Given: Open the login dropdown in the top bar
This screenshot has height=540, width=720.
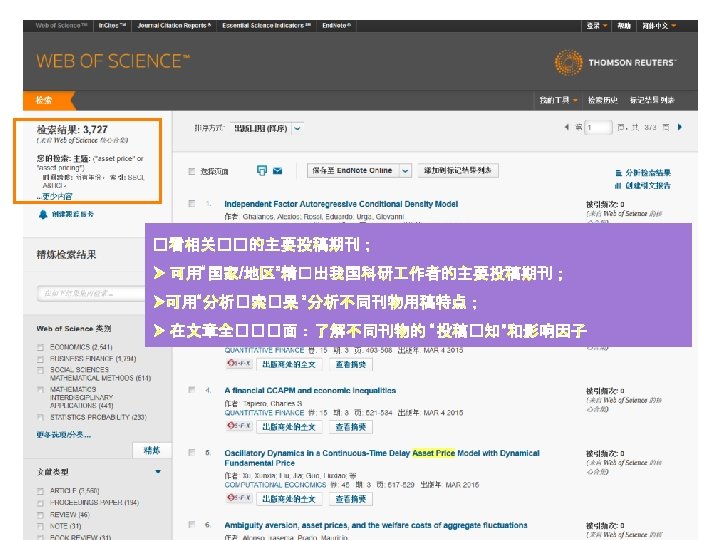Looking at the screenshot, I should click(597, 26).
